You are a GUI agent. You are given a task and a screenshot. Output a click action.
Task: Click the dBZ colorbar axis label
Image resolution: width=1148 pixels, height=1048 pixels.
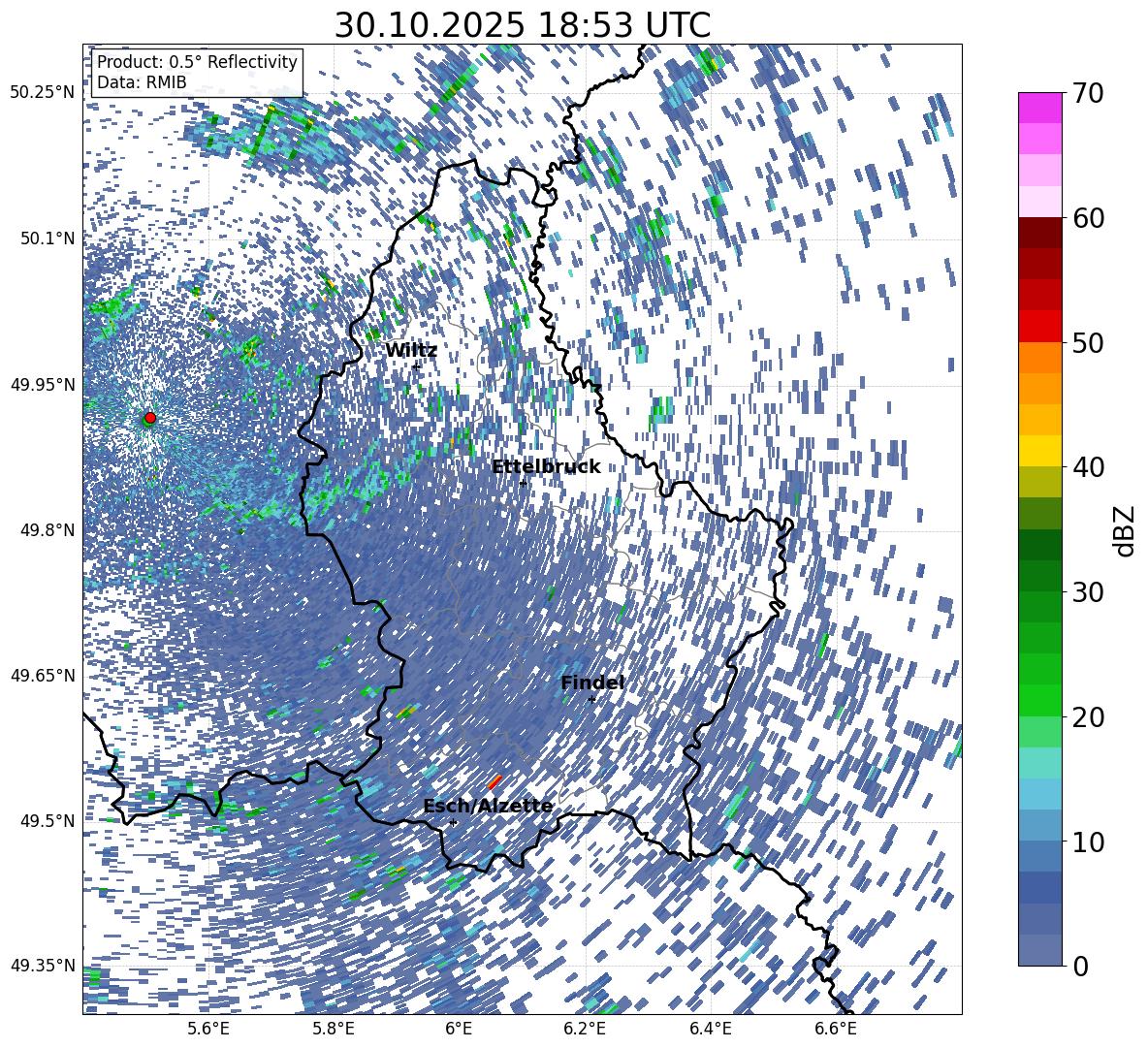1126,530
